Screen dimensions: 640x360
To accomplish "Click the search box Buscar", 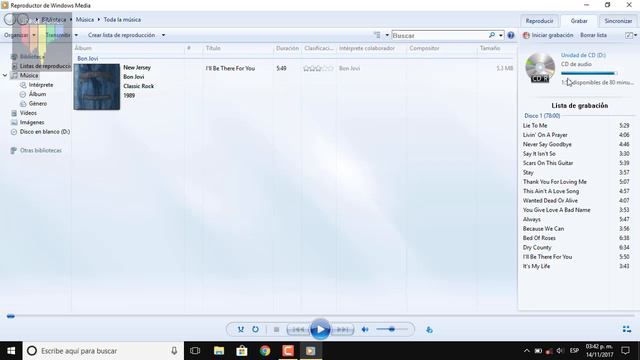I will [439, 36].
